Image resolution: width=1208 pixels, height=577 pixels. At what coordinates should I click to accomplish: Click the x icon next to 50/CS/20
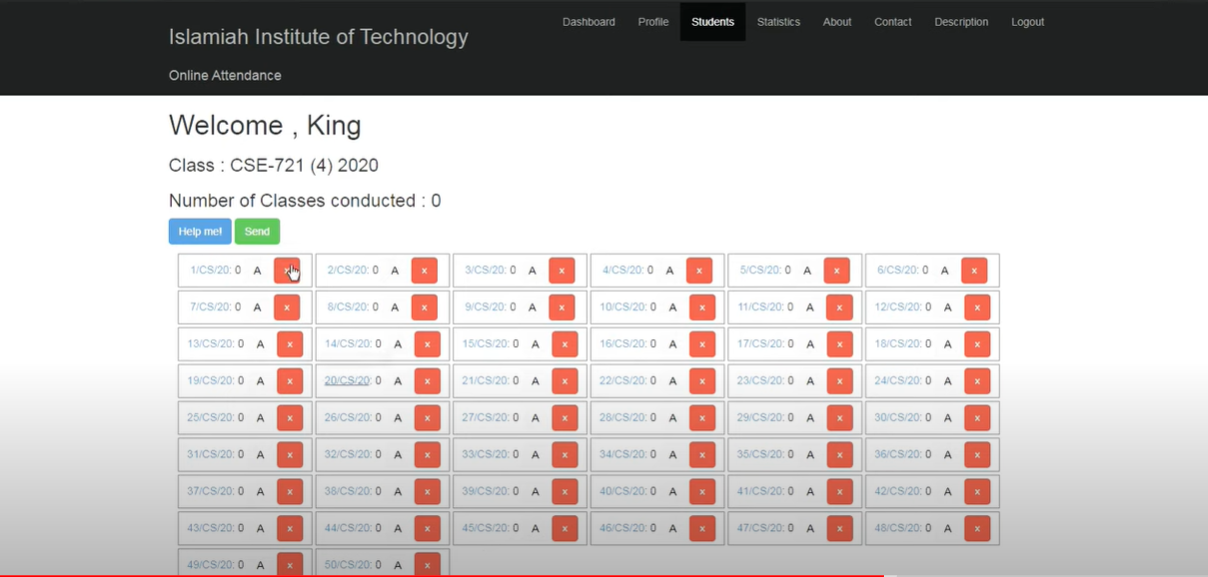427,564
